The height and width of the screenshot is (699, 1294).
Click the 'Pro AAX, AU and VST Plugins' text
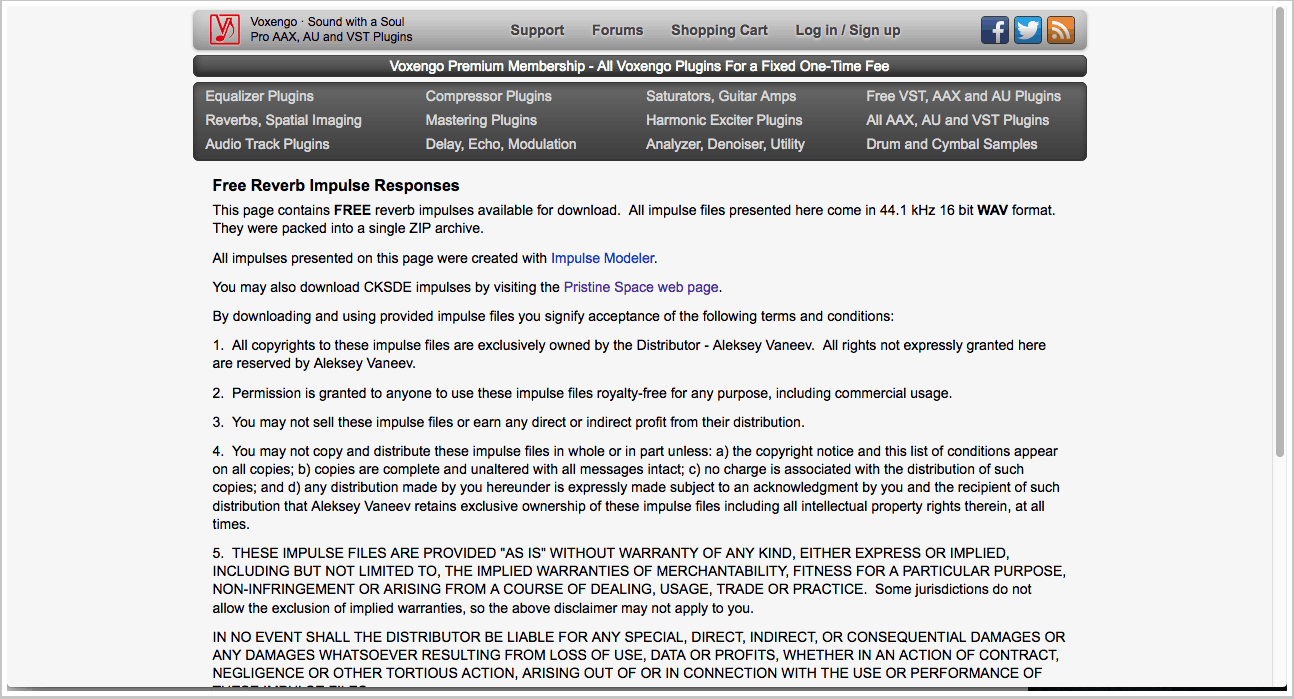(331, 37)
